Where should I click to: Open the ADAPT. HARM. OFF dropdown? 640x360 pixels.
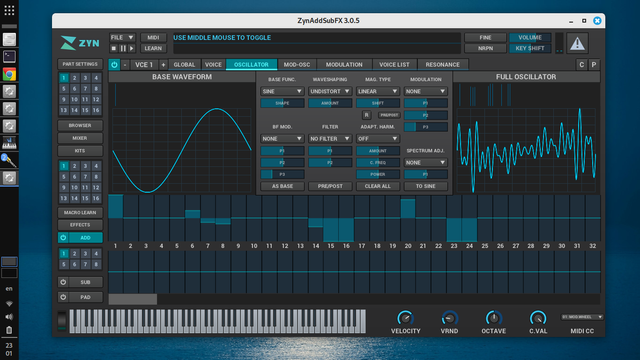click(x=378, y=139)
